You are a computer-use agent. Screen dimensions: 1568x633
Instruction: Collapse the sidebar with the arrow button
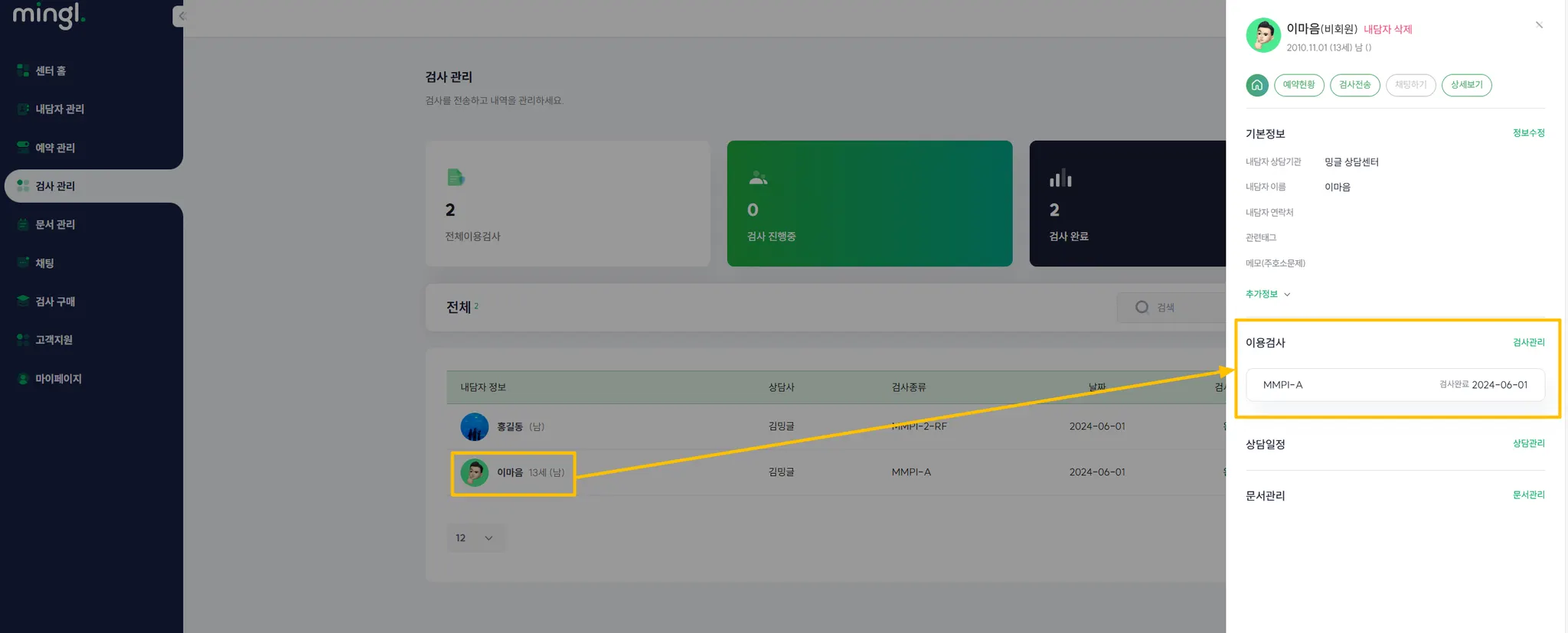coord(179,15)
